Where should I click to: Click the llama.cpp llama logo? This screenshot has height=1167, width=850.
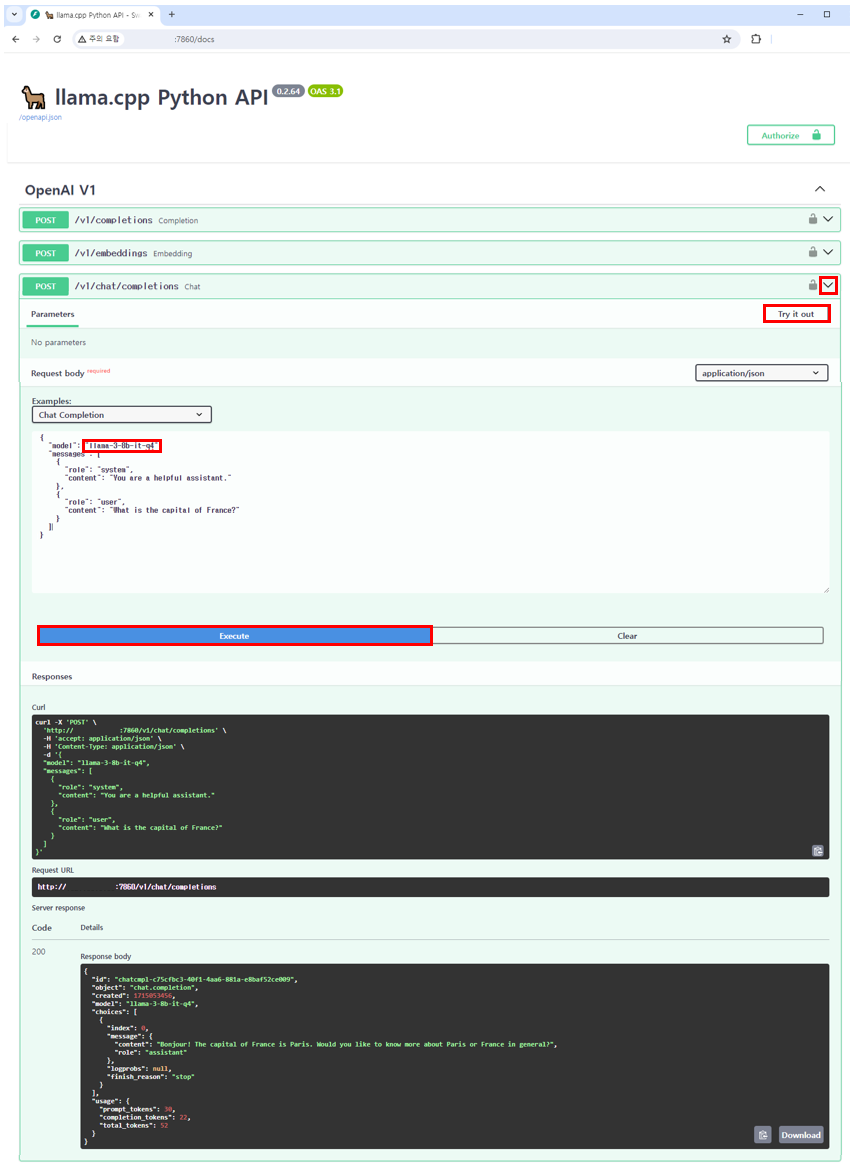(33, 97)
